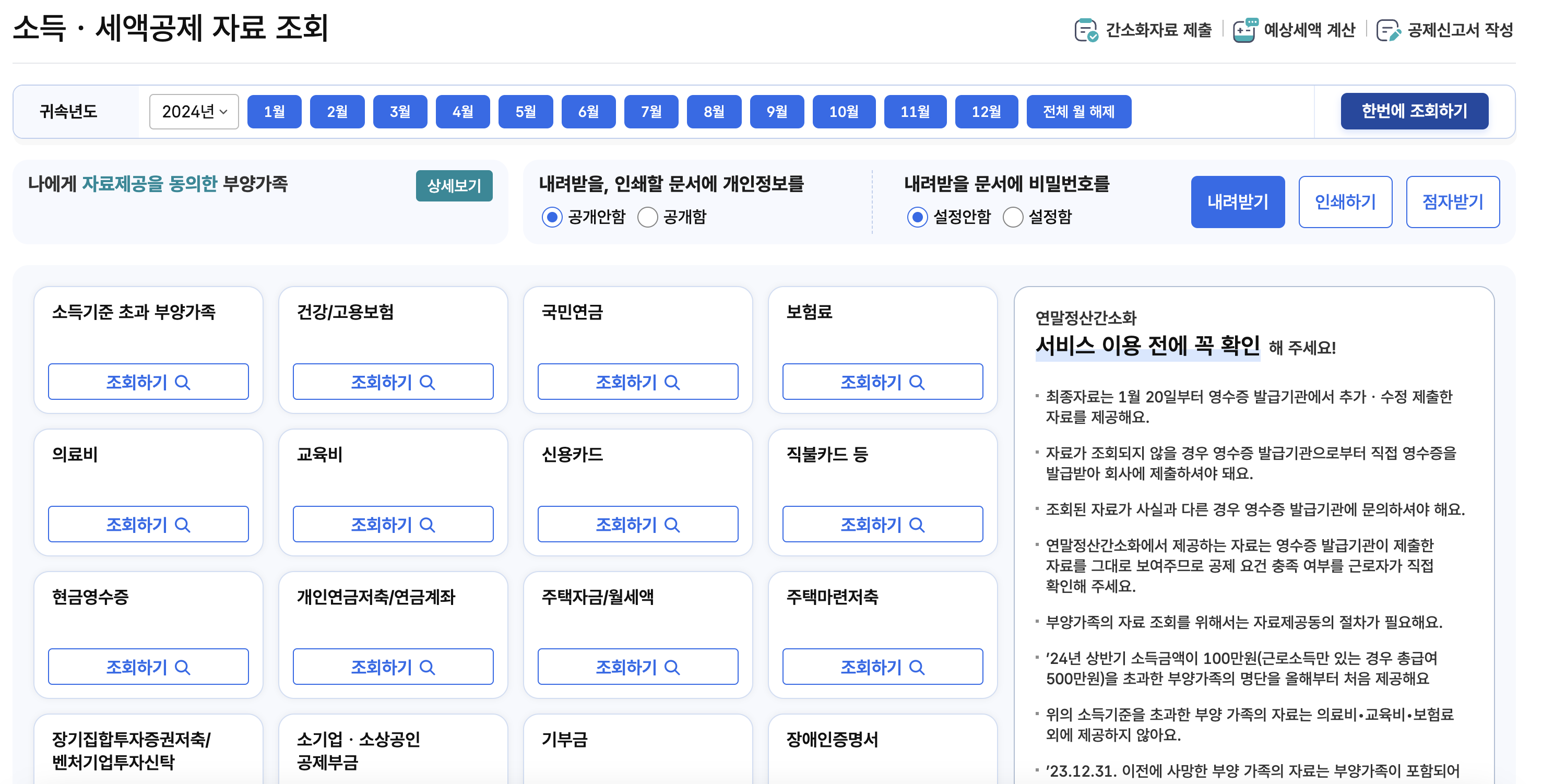Select 설정안함 for document password
This screenshot has height=784, width=1542.
[917, 217]
